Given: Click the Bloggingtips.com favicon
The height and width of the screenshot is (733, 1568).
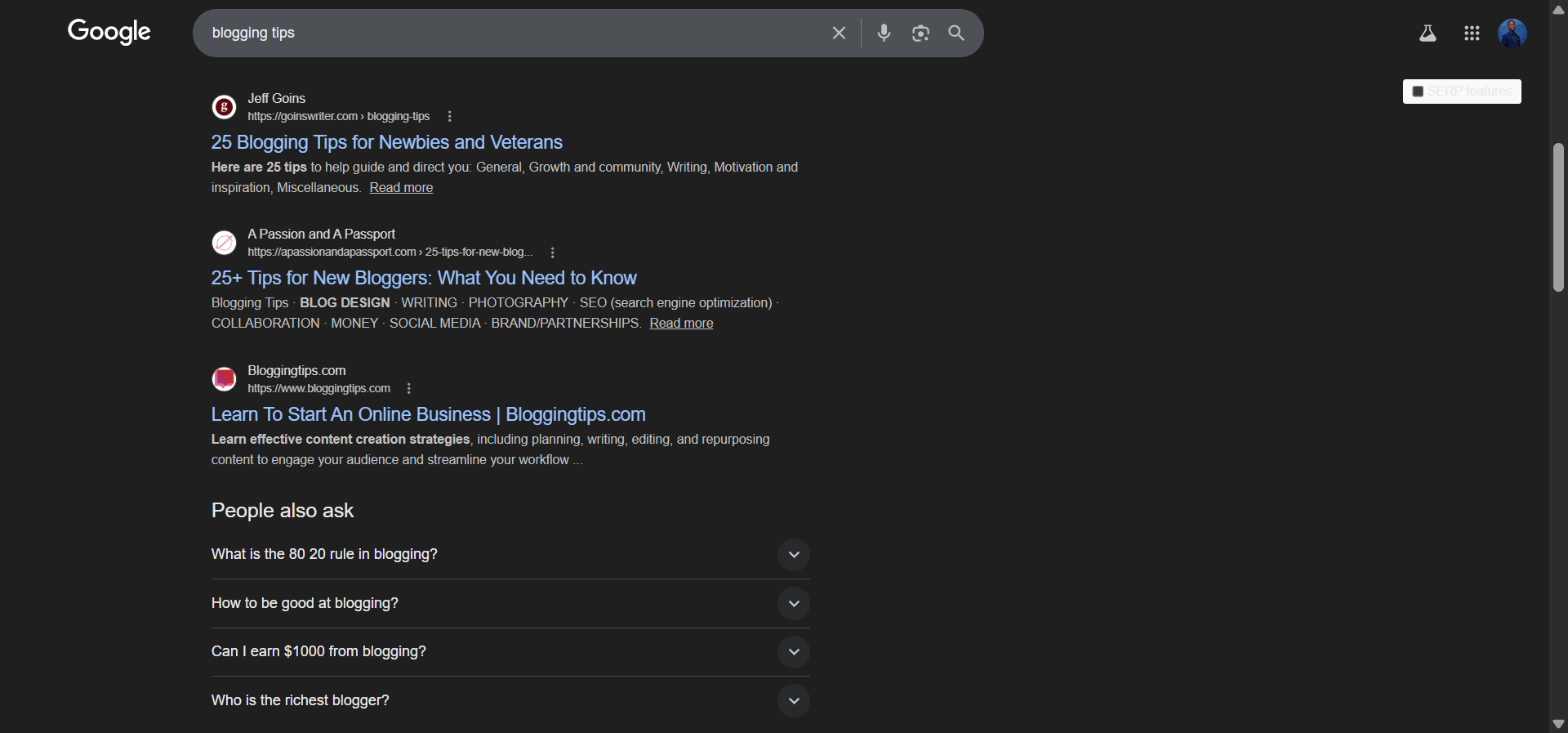Looking at the screenshot, I should pos(224,379).
